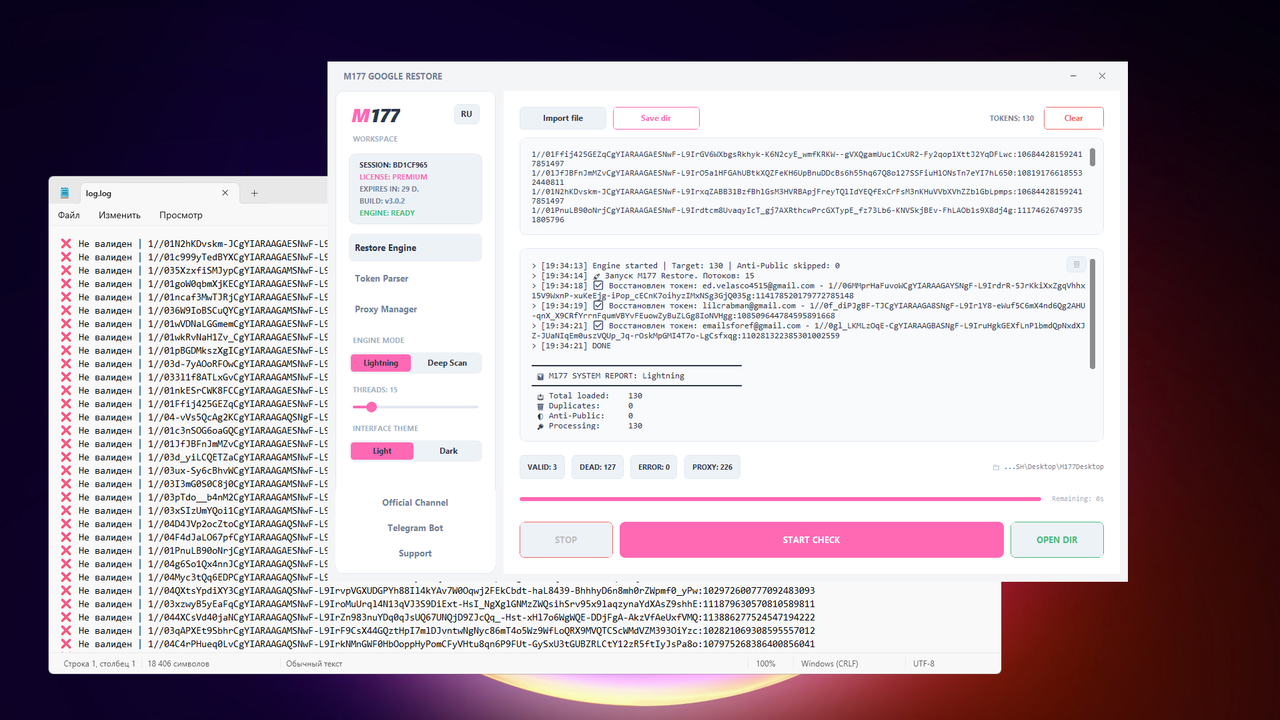Click the PROXY: 226 counter
The image size is (1280, 720).
coord(712,467)
